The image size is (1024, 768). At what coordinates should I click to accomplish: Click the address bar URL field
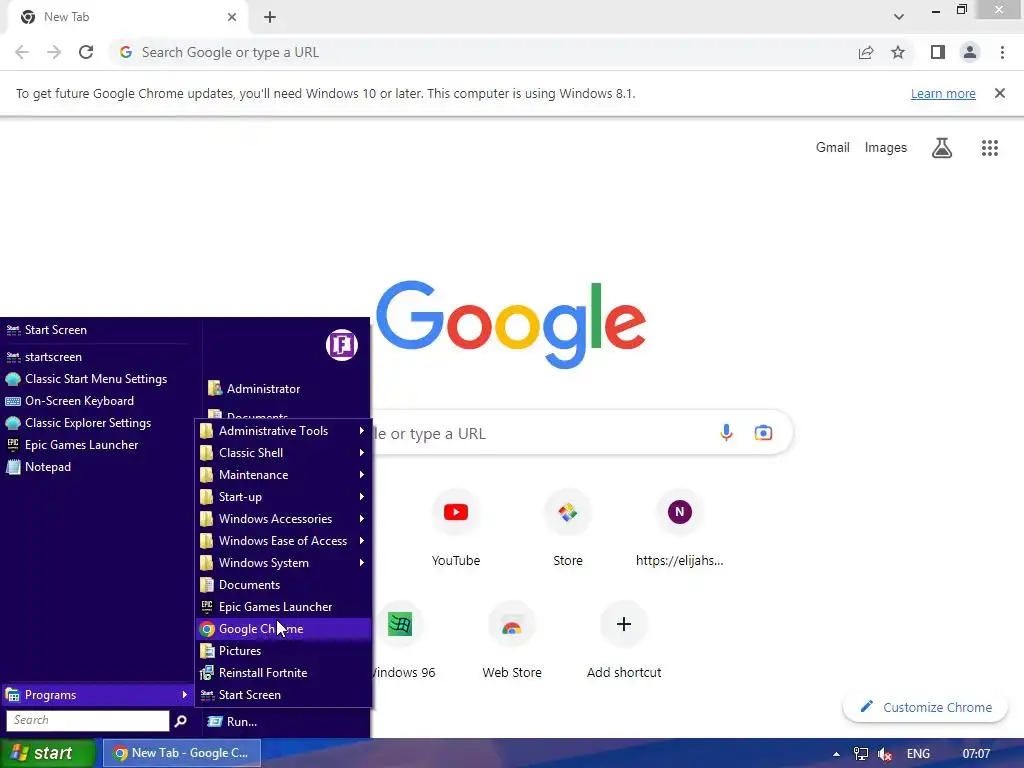coord(483,52)
